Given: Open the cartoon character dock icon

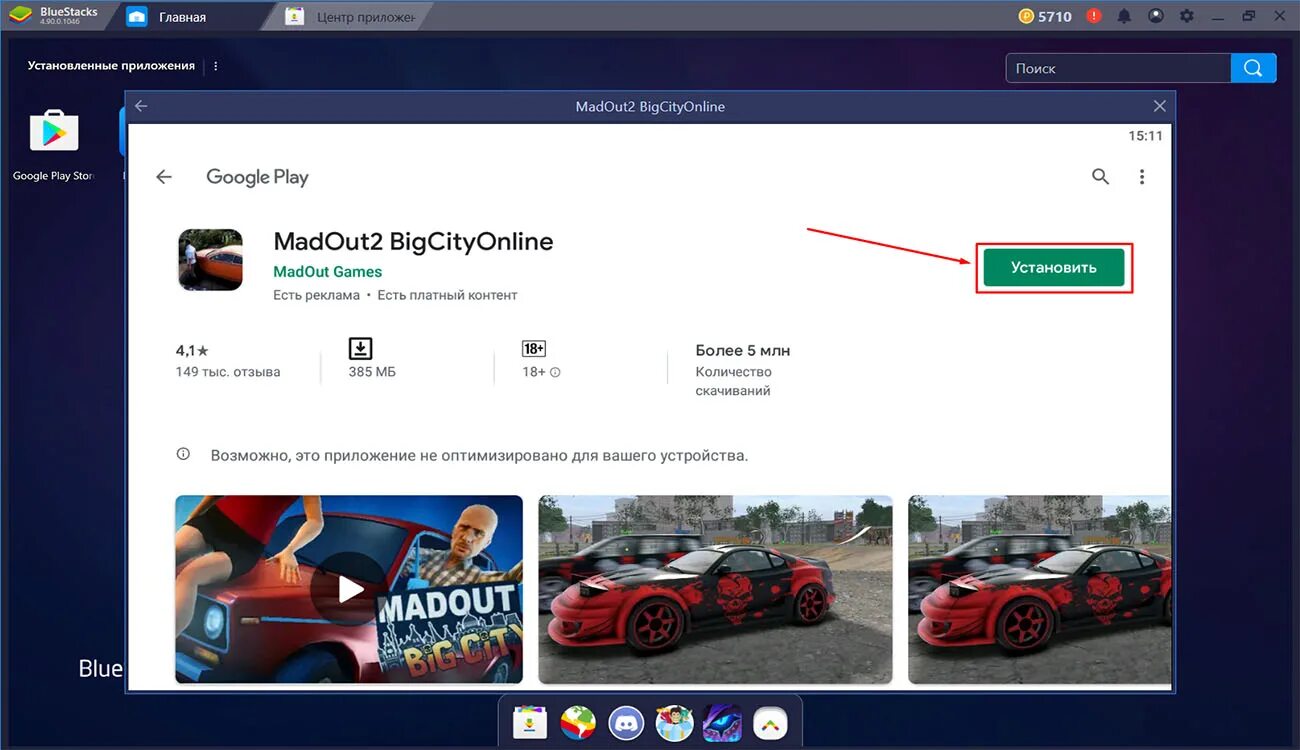Looking at the screenshot, I should click(674, 721).
